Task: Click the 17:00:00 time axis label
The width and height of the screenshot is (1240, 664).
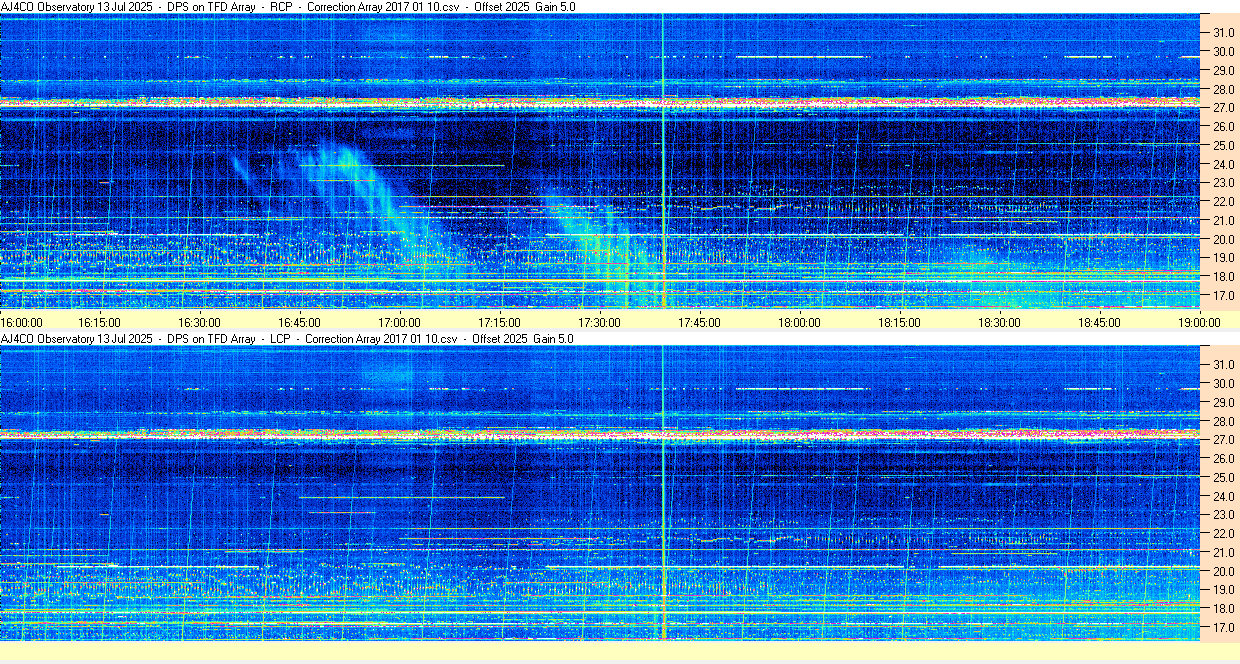Action: (400, 322)
